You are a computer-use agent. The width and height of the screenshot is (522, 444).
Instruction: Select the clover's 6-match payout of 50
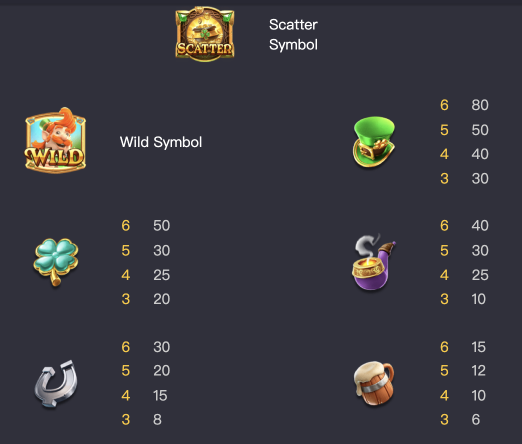click(x=162, y=226)
